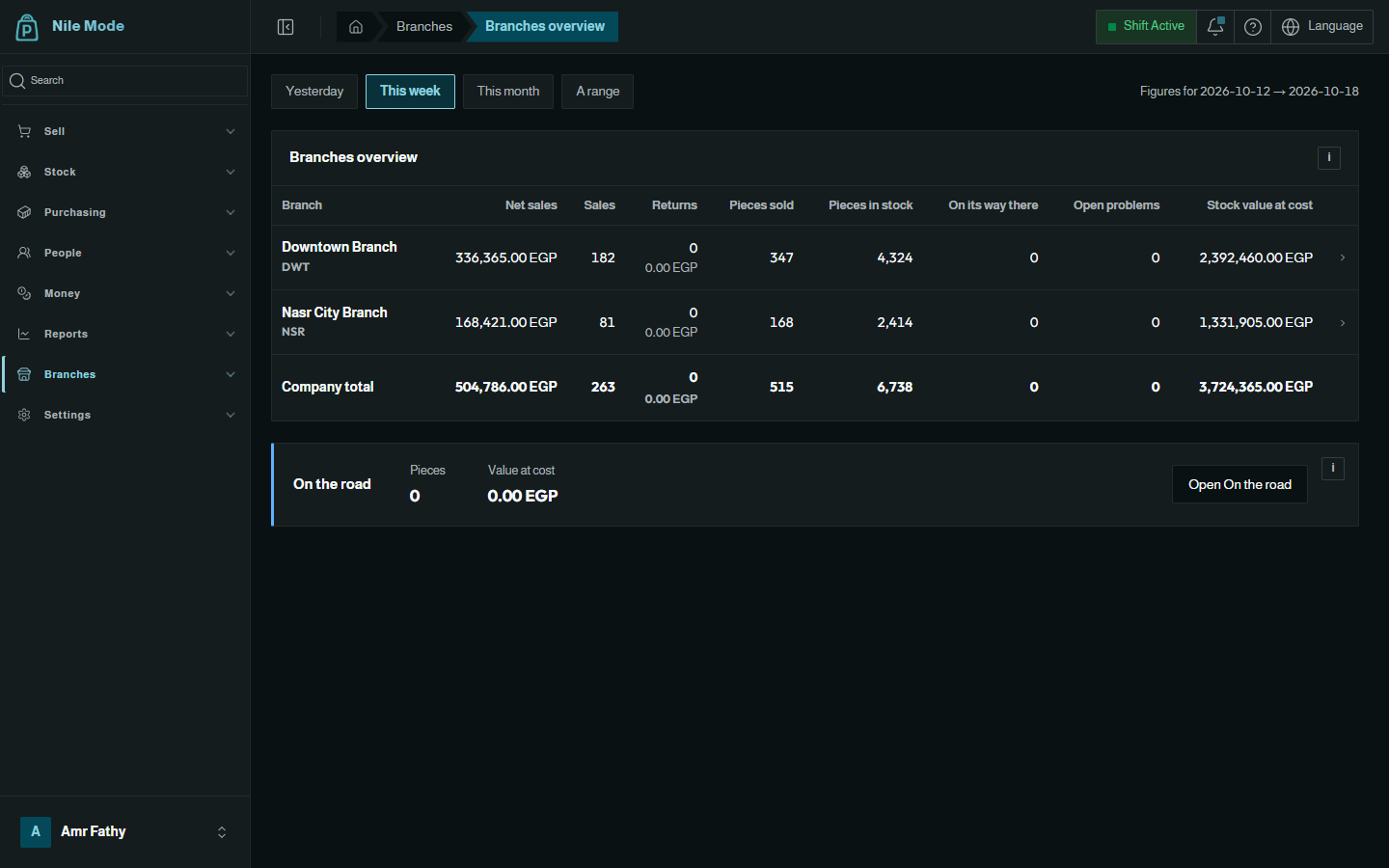
Task: Select the This week period tab
Action: [410, 92]
